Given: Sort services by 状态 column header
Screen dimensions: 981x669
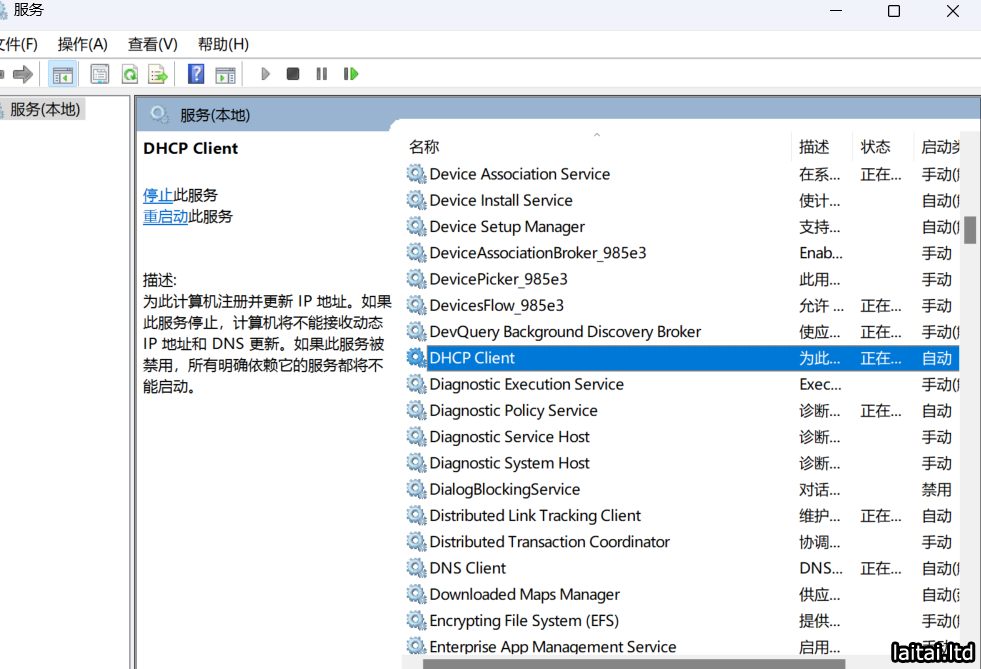Looking at the screenshot, I should point(875,147).
